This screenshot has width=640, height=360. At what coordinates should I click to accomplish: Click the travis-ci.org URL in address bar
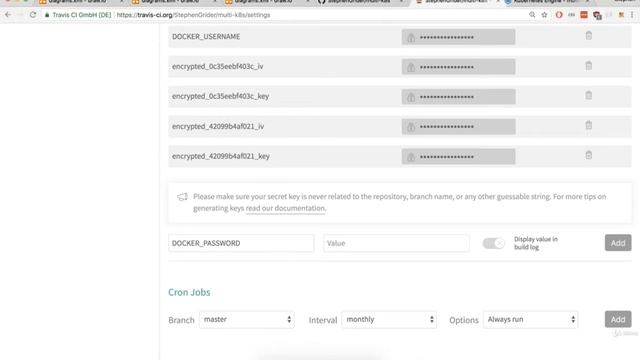click(193, 15)
